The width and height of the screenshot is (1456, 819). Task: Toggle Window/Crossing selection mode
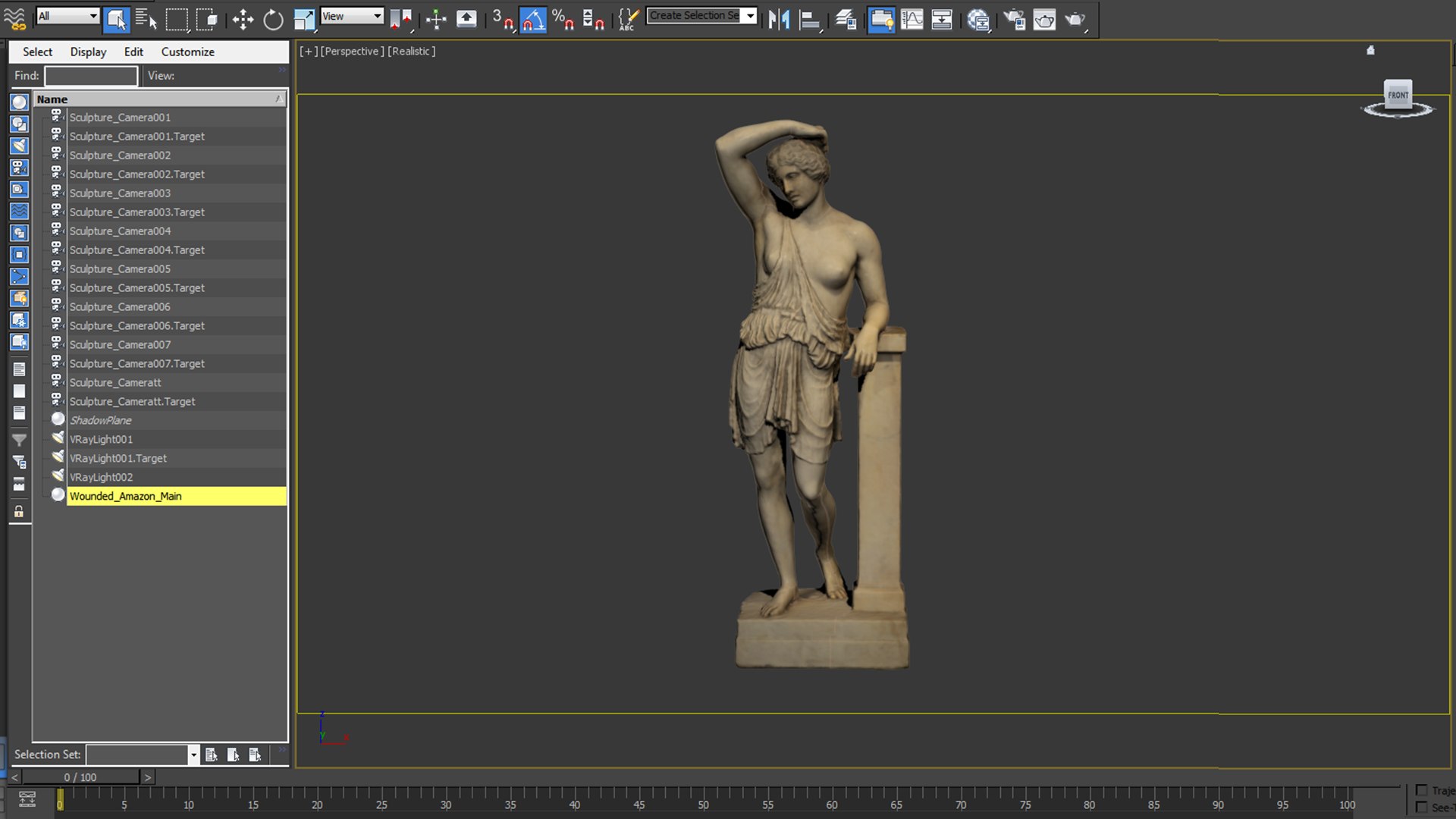[x=206, y=20]
